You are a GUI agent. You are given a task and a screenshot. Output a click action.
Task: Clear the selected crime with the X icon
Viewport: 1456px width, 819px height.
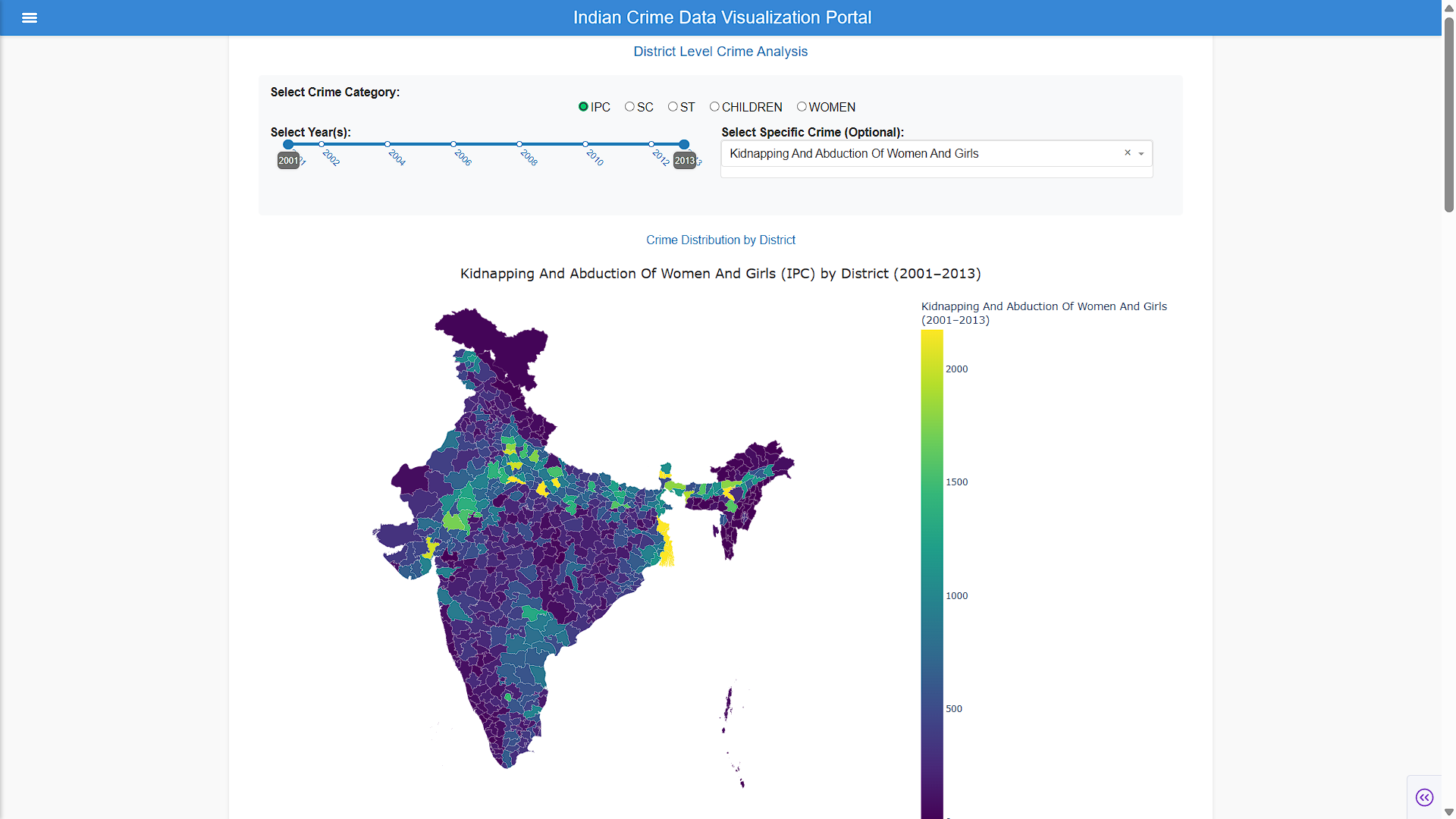point(1128,152)
